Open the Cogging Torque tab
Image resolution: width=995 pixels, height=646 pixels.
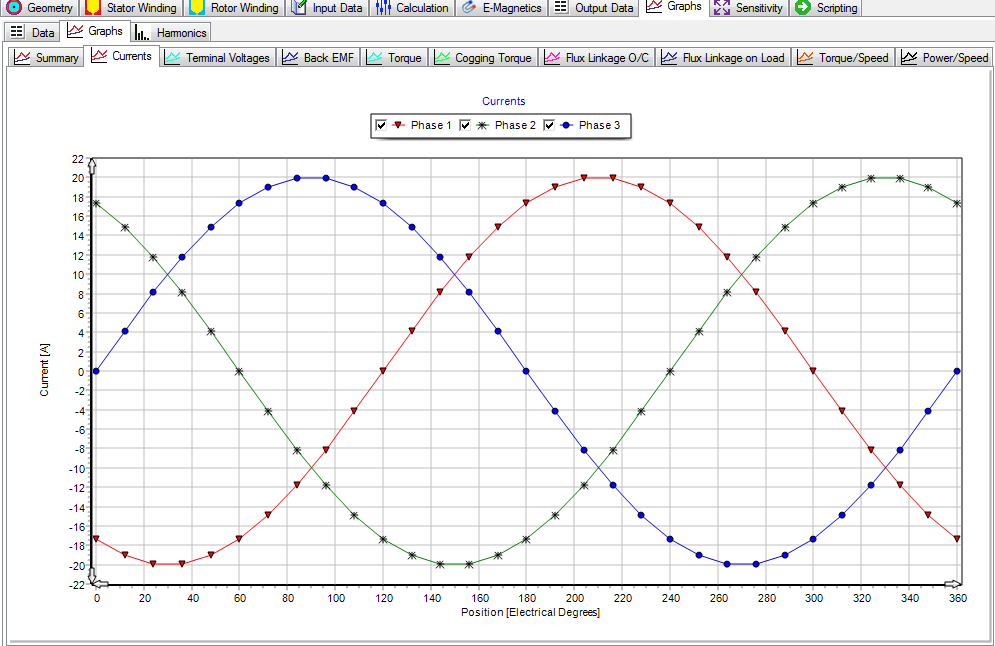click(x=483, y=58)
